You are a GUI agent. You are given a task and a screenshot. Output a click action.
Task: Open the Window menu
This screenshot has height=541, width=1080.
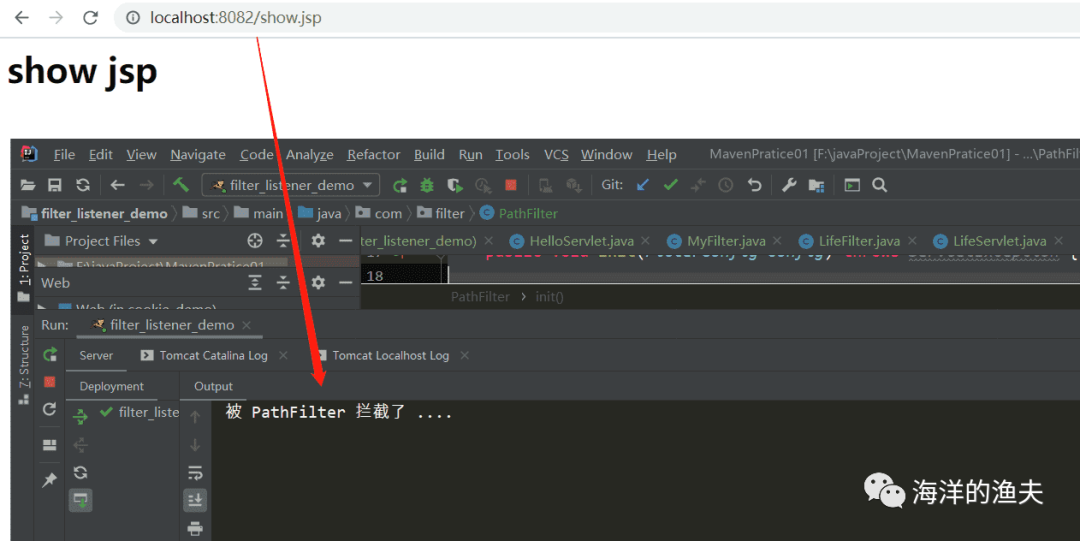point(606,154)
